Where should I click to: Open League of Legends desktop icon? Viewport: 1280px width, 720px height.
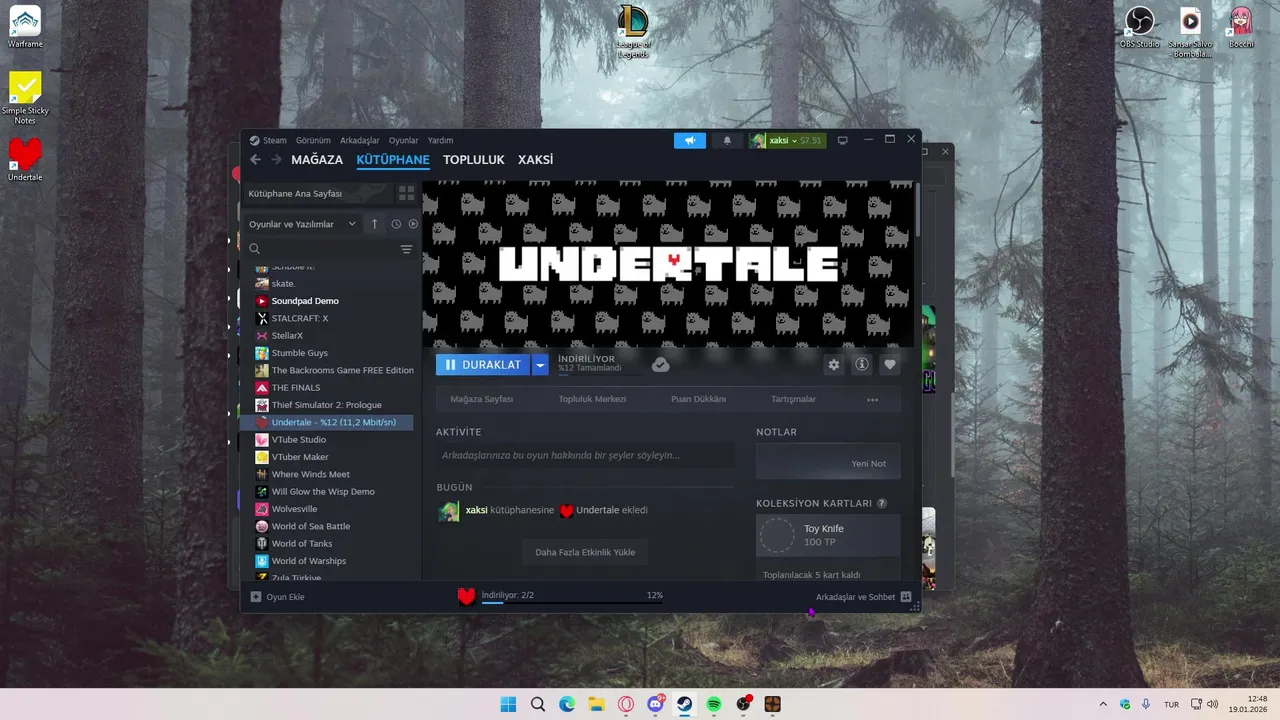(633, 31)
